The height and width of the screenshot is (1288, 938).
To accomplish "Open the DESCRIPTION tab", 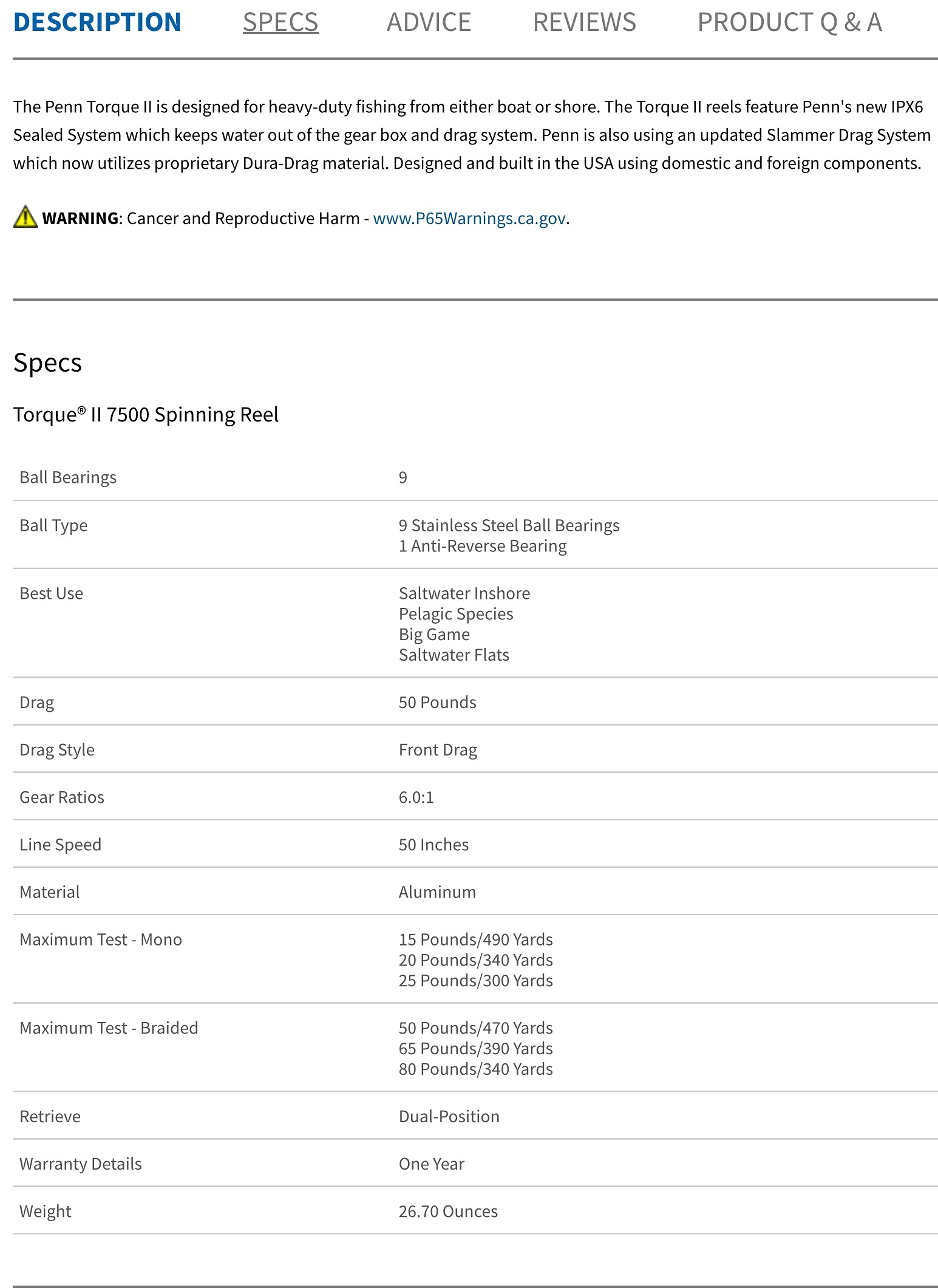I will point(97,22).
